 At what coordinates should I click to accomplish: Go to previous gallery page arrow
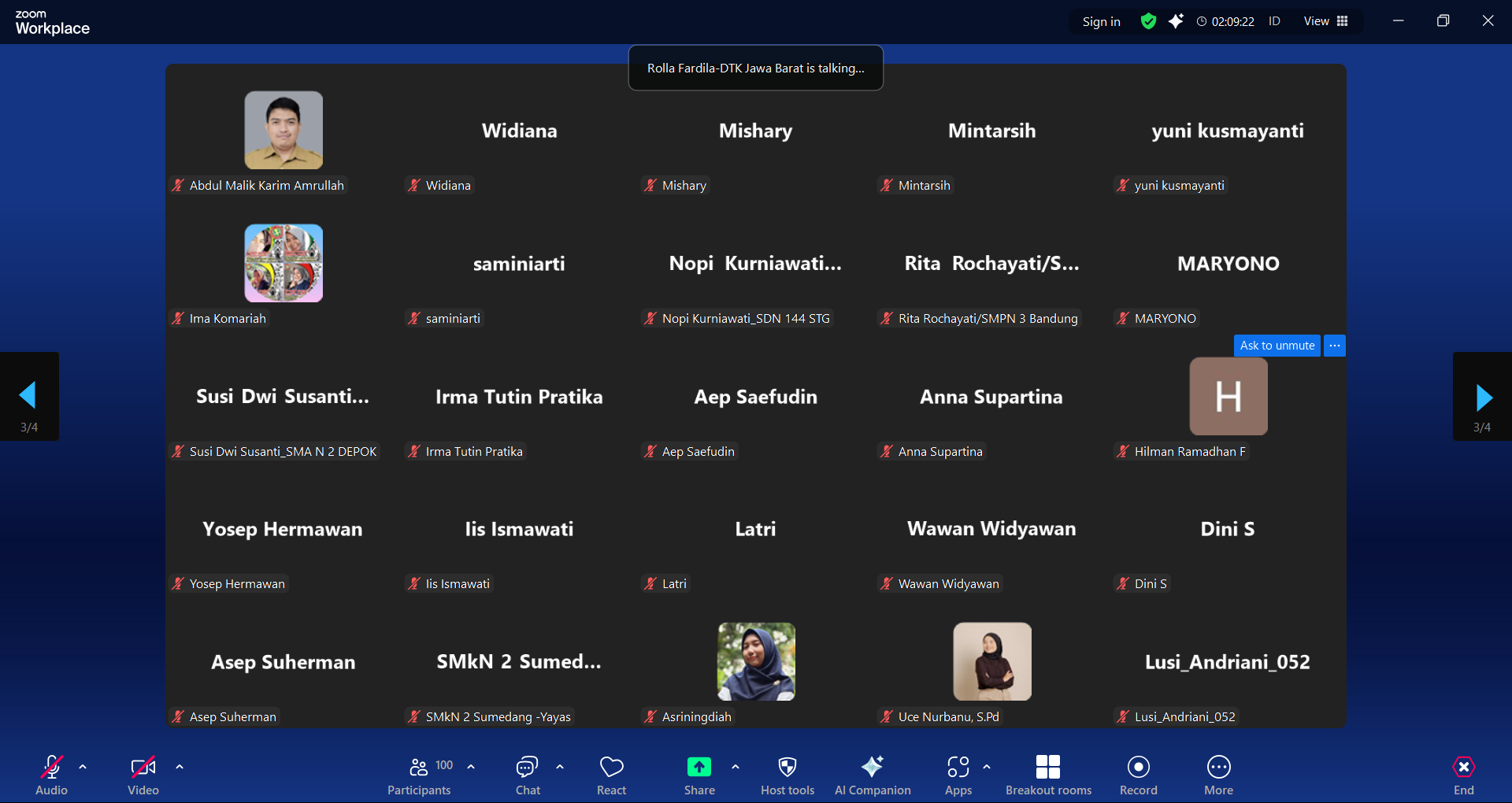tap(28, 396)
